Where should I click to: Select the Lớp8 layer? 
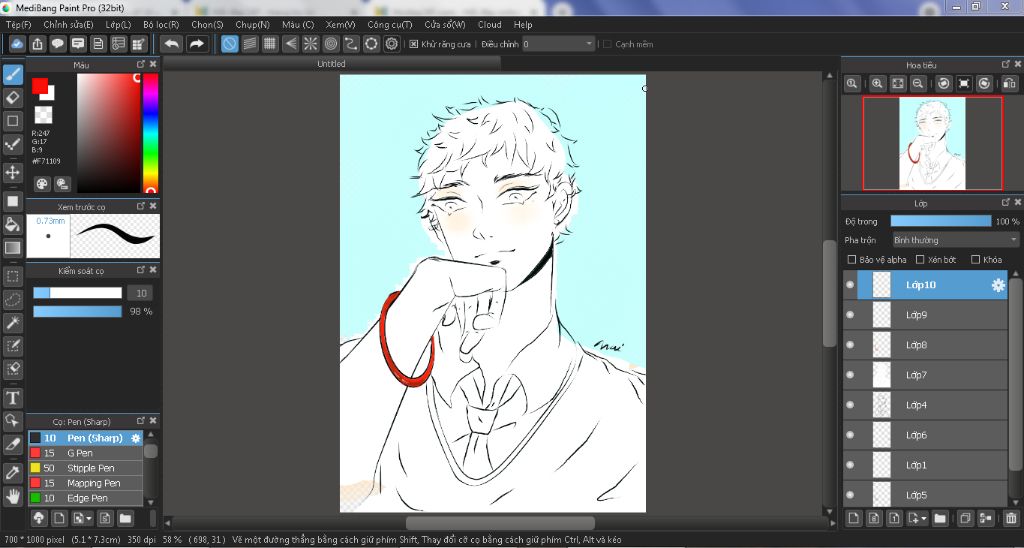925,345
